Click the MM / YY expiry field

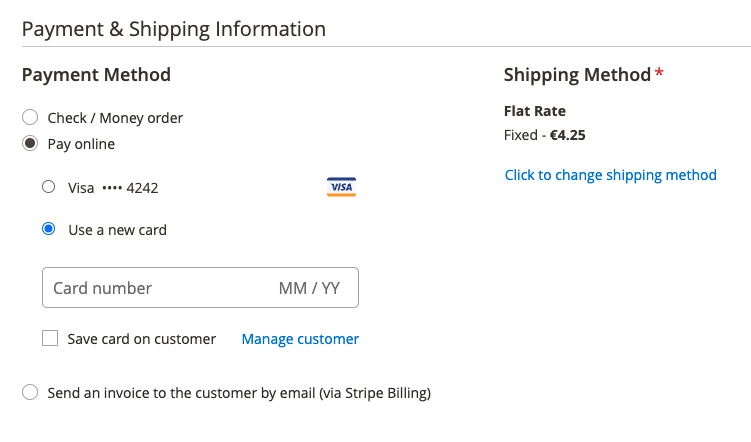tap(309, 288)
